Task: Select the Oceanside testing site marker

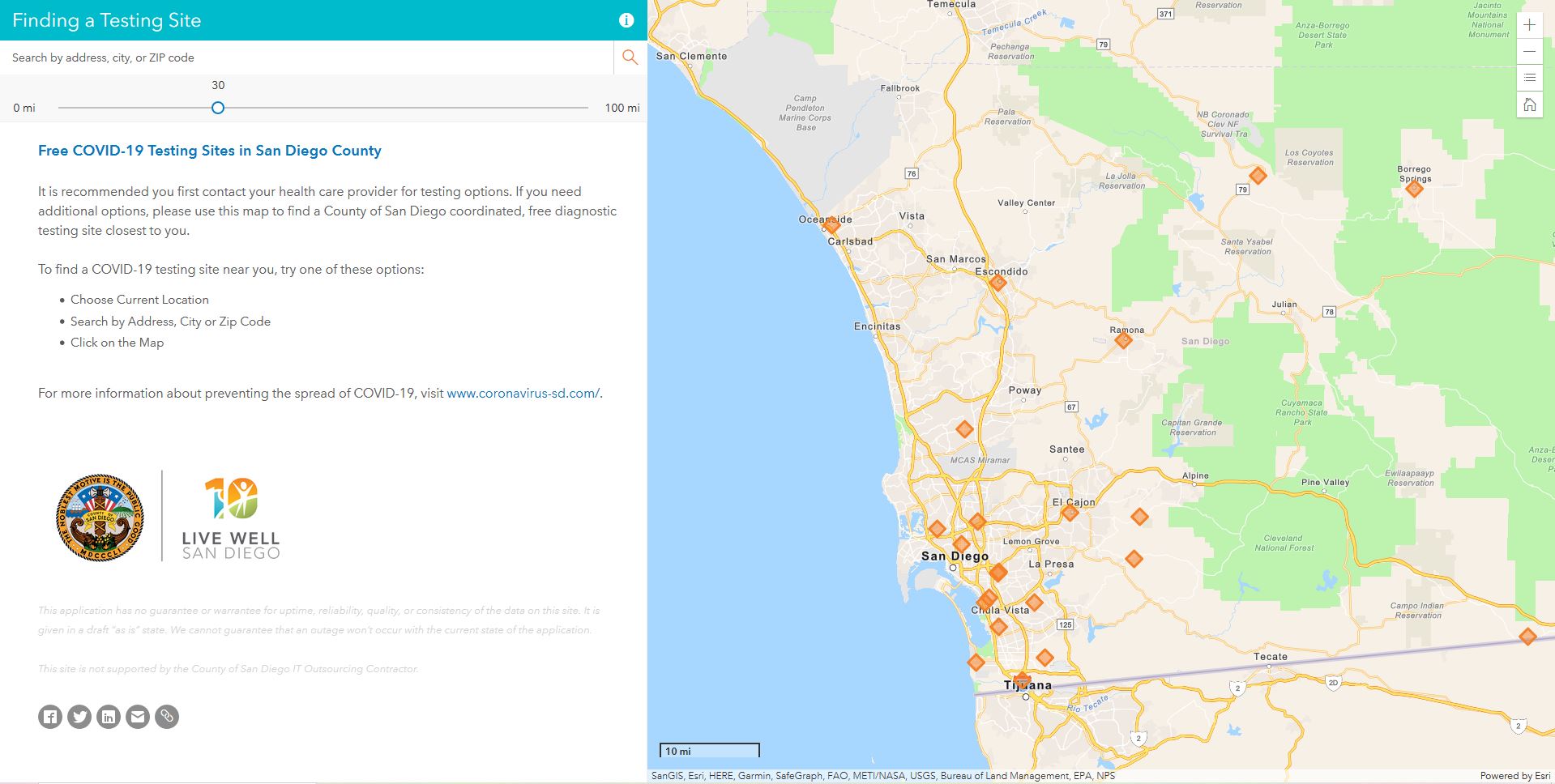Action: coord(831,225)
